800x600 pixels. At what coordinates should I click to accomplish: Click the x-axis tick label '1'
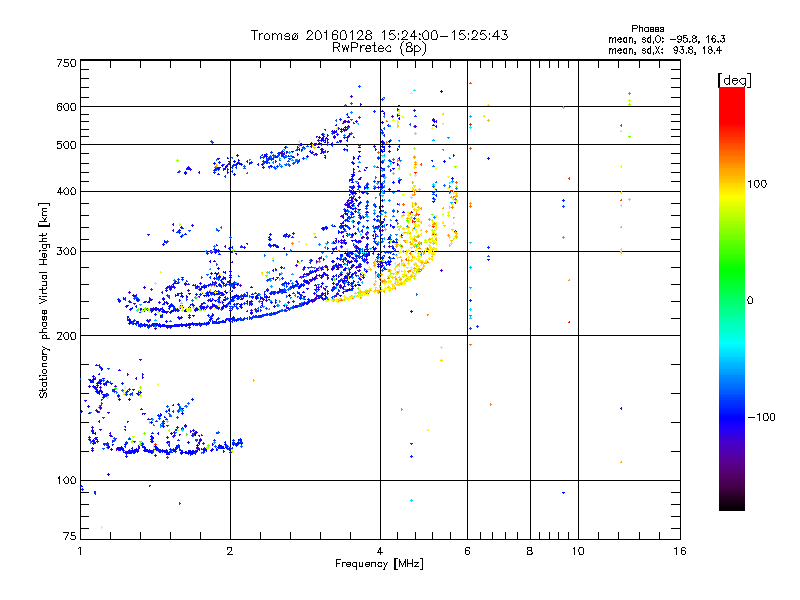pos(80,551)
